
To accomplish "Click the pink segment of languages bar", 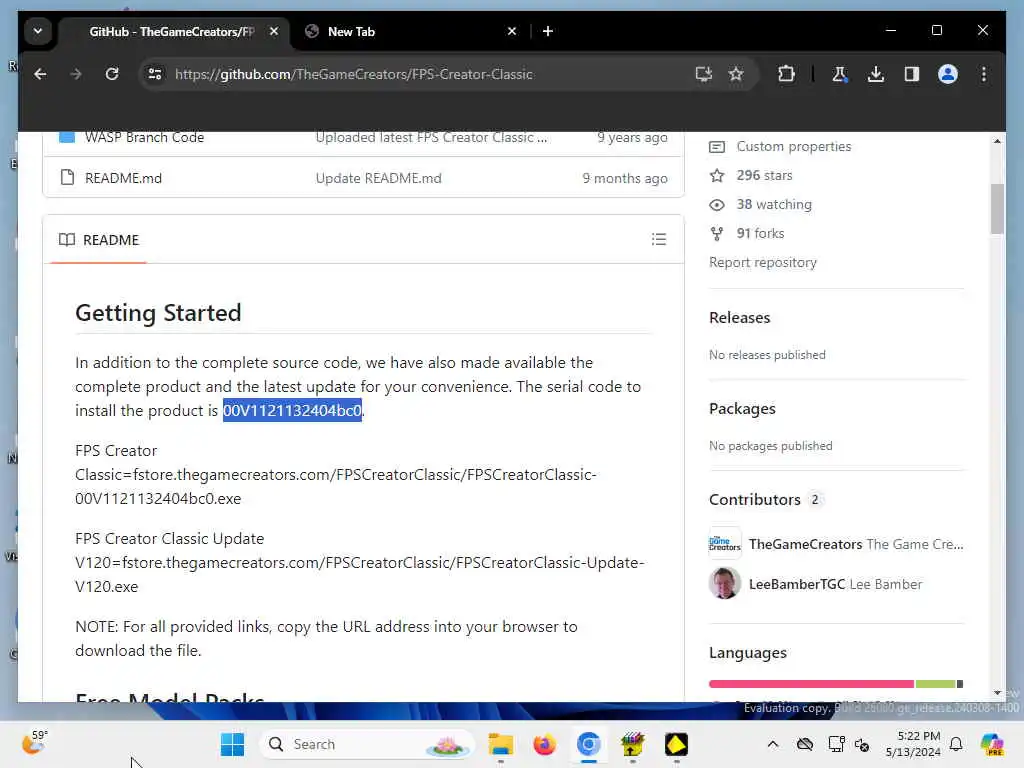I will coord(811,684).
